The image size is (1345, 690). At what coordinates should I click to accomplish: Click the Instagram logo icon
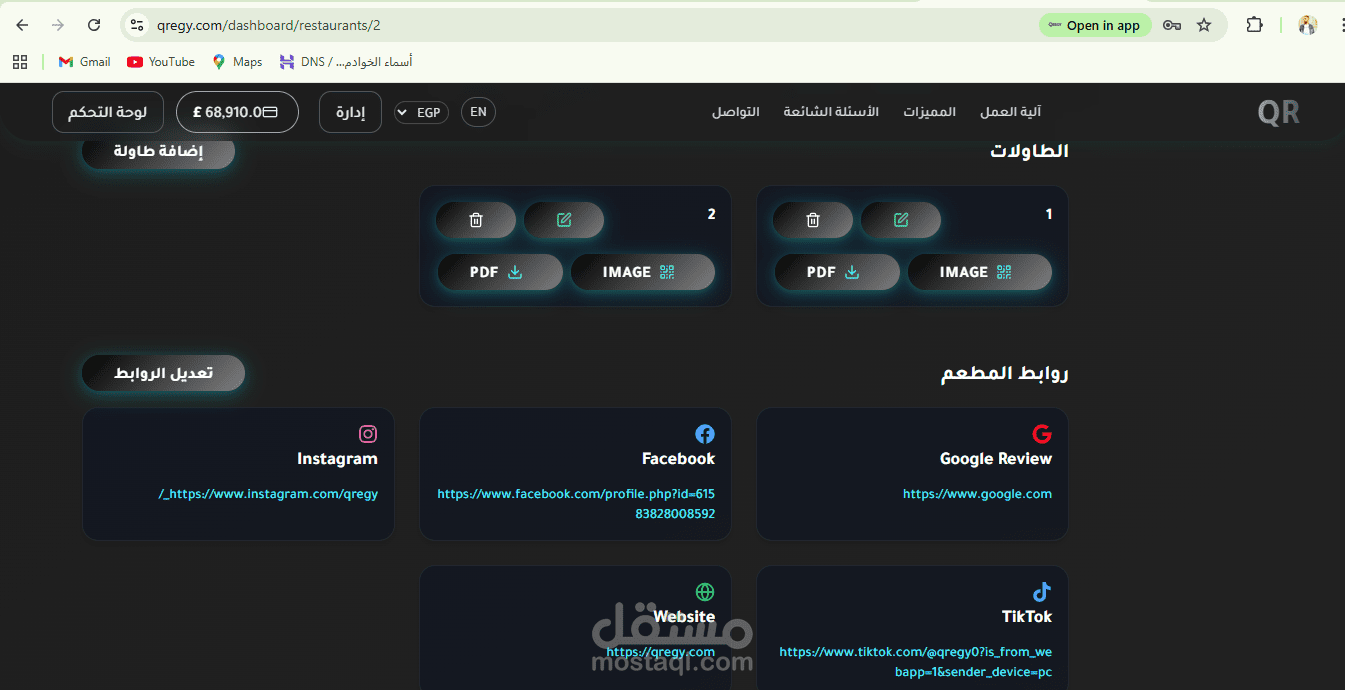[368, 434]
